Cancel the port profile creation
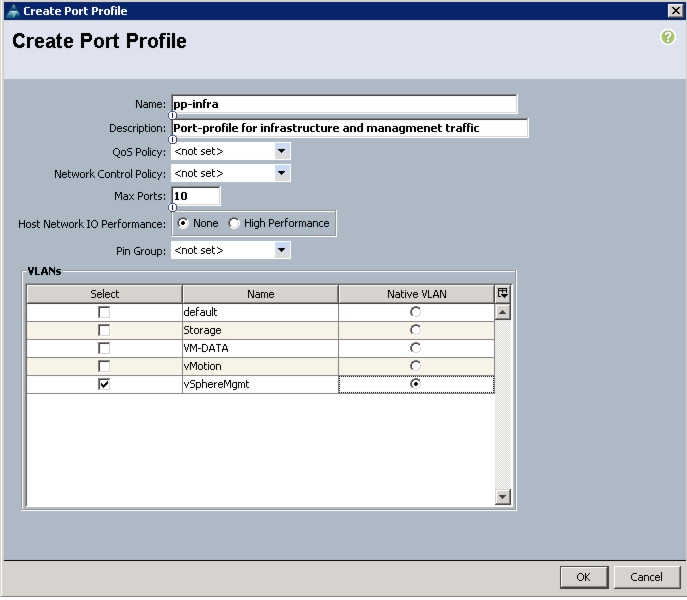687x600 pixels. [x=647, y=577]
